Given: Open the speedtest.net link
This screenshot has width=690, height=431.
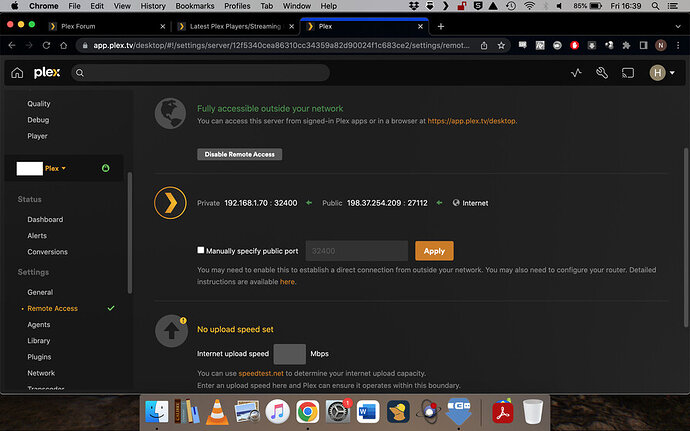Looking at the screenshot, I should pyautogui.click(x=261, y=373).
